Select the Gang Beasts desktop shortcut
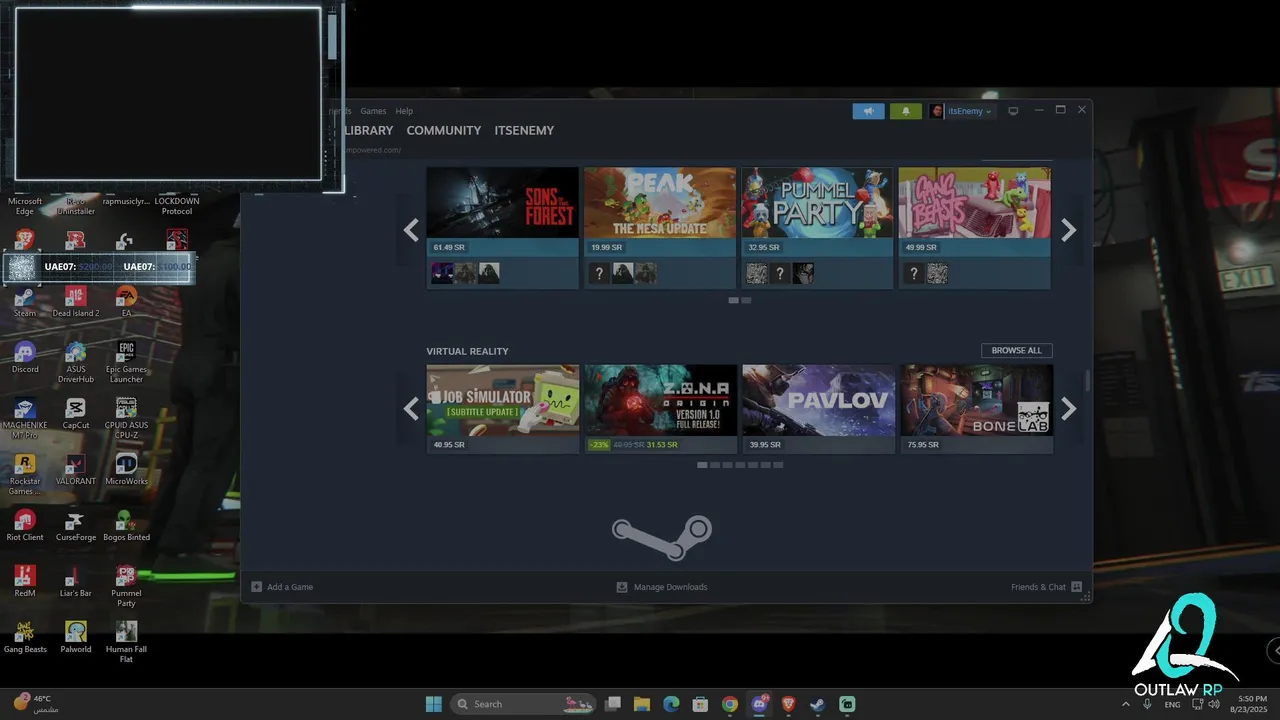1280x720 pixels. pos(25,637)
